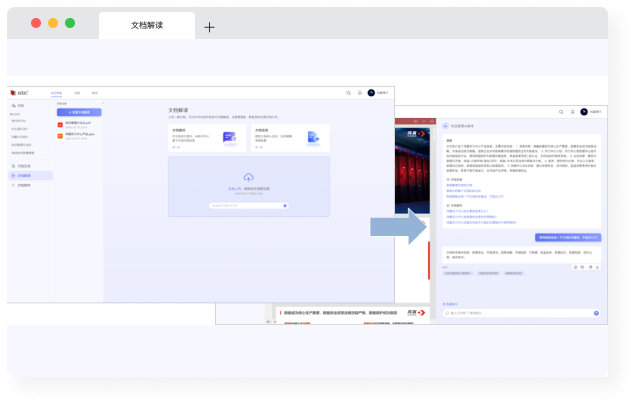Select 文档生成 in the left sidebar

pos(25,165)
